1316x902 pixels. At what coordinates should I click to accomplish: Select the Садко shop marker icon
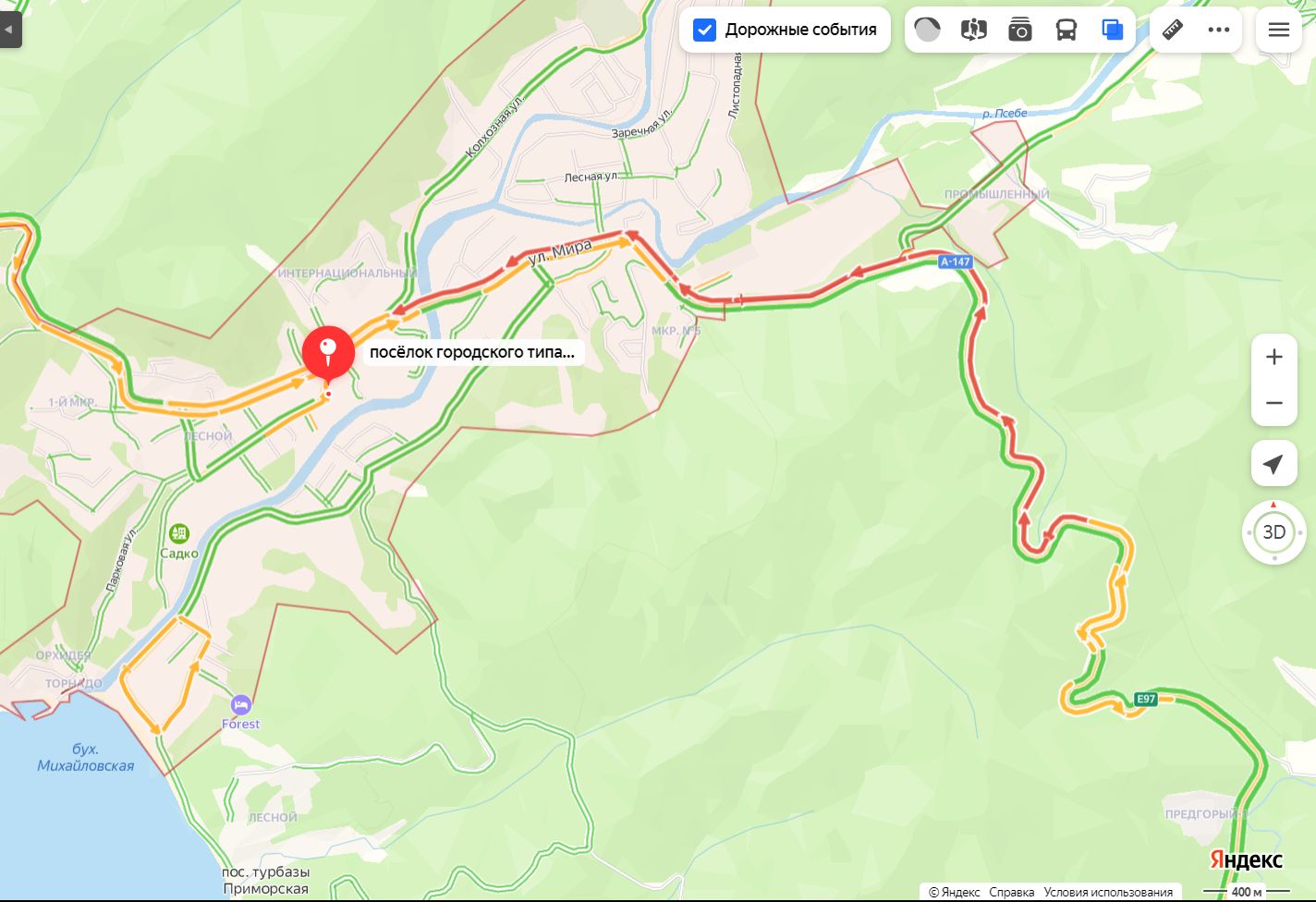pos(179,533)
